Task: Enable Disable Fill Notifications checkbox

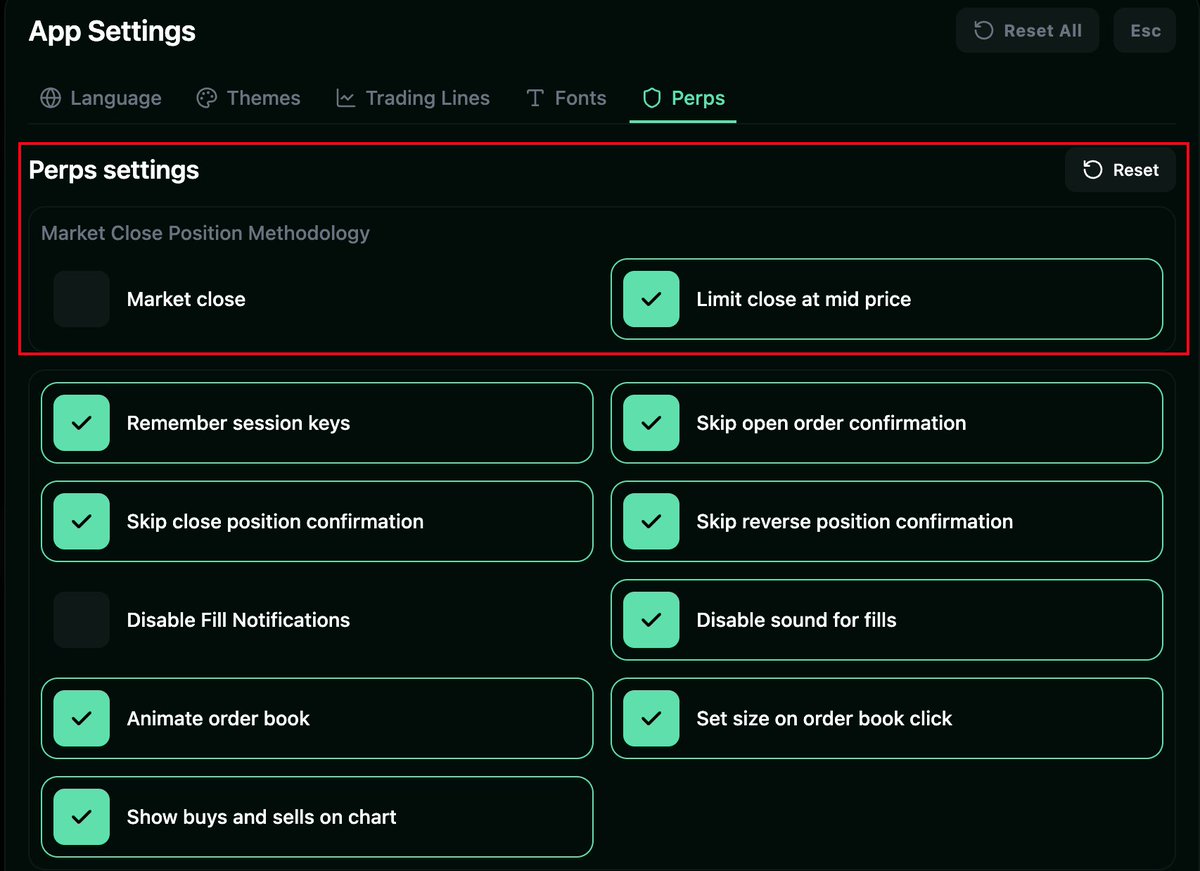Action: [82, 620]
